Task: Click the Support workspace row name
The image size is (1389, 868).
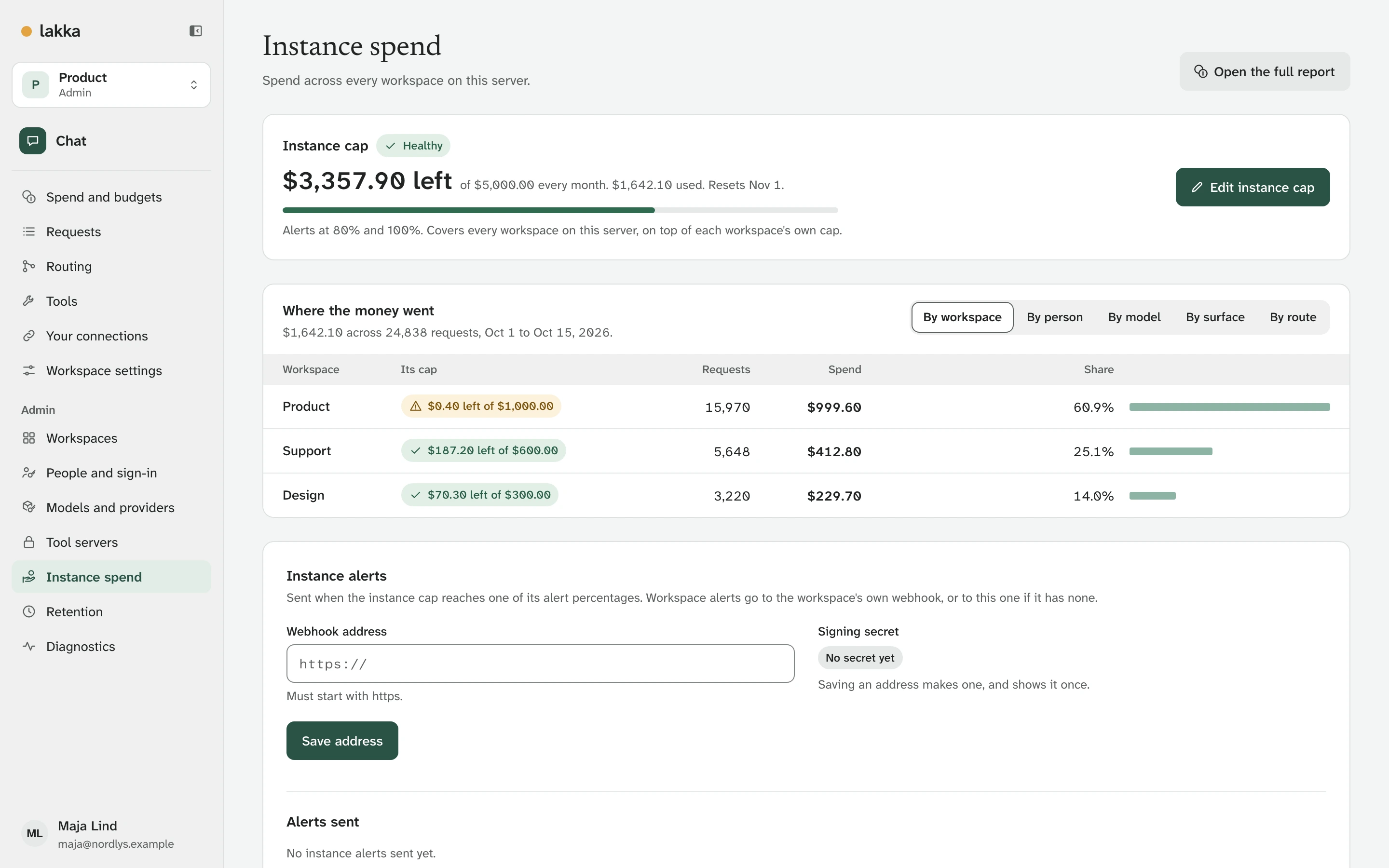Action: pos(307,451)
